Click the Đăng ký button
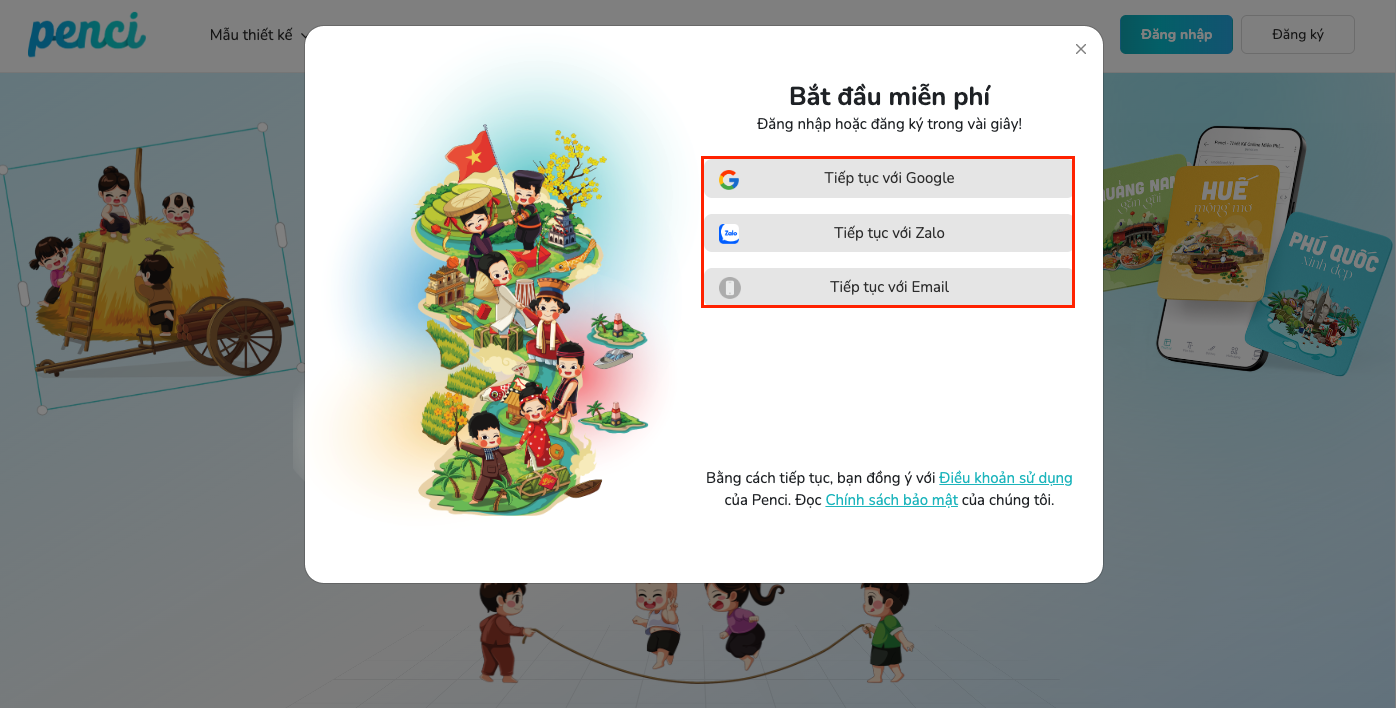 (x=1298, y=34)
